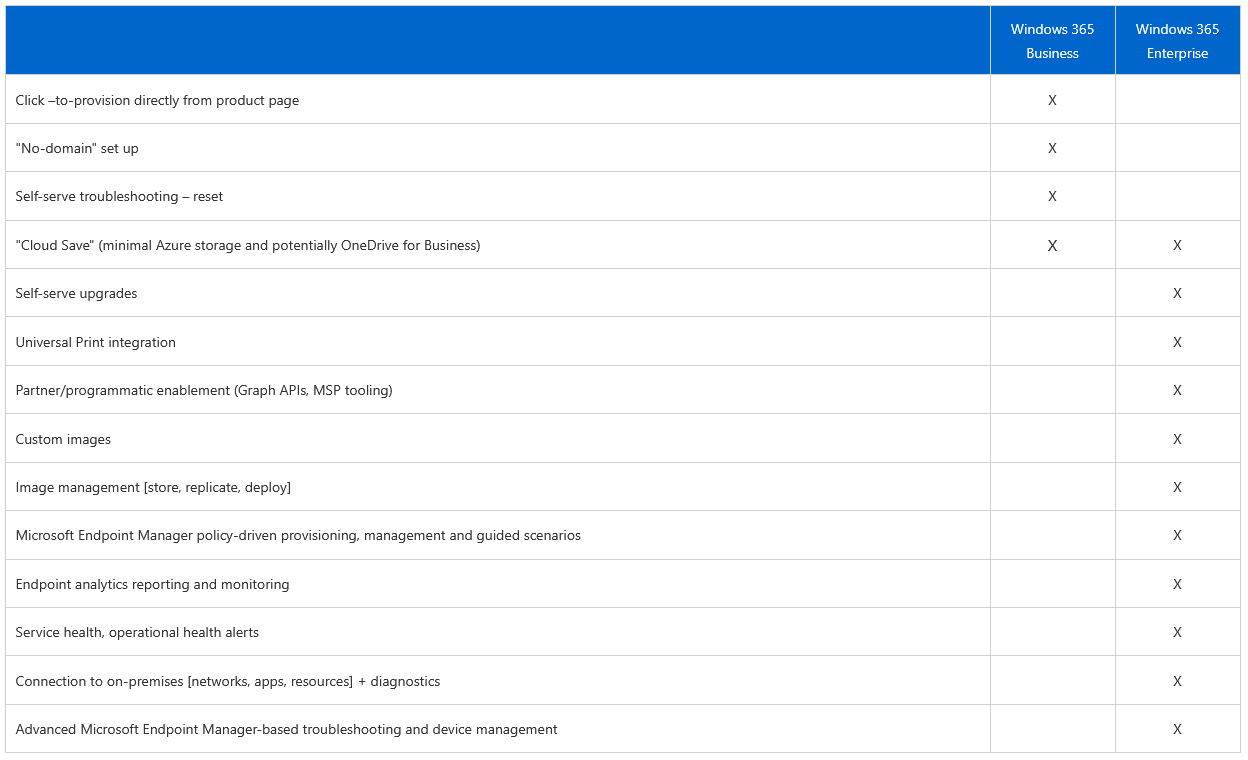
Task: Click Business X in No-domain set up row
Action: pyautogui.click(x=1052, y=148)
